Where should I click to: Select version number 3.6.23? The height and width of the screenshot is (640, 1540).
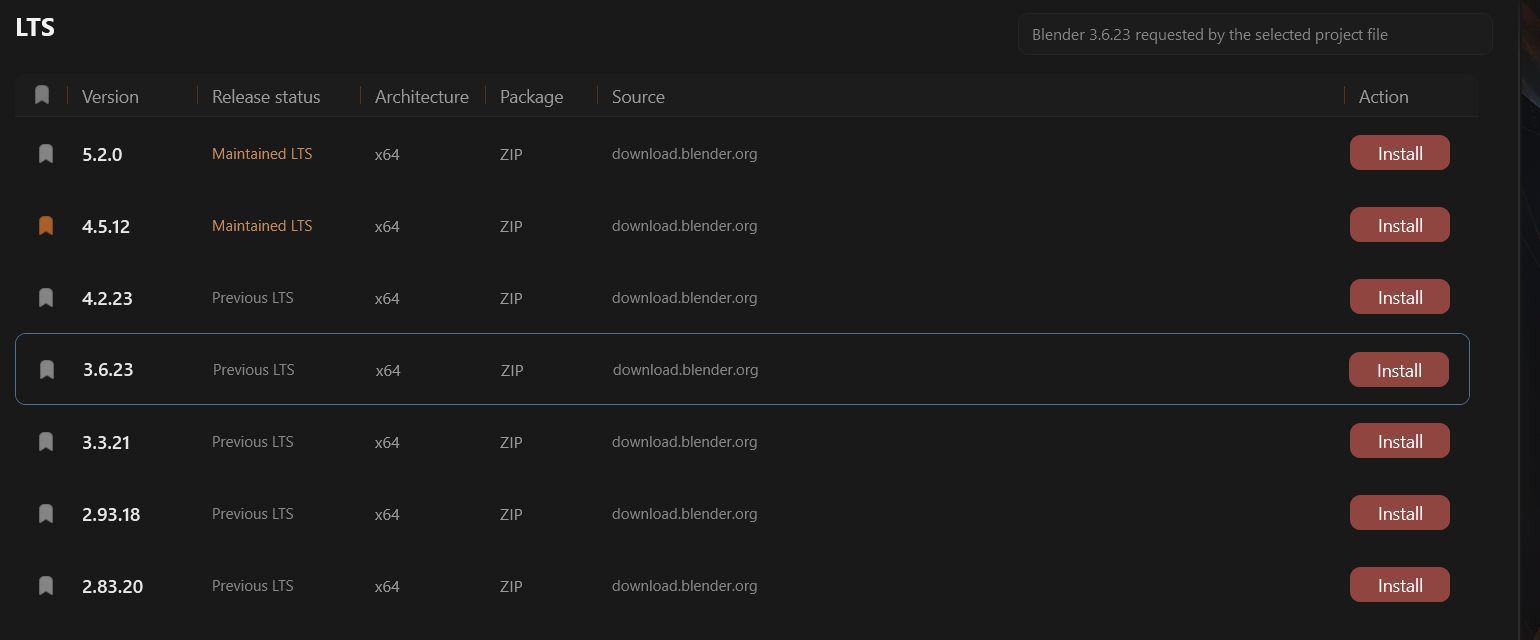[x=108, y=370]
